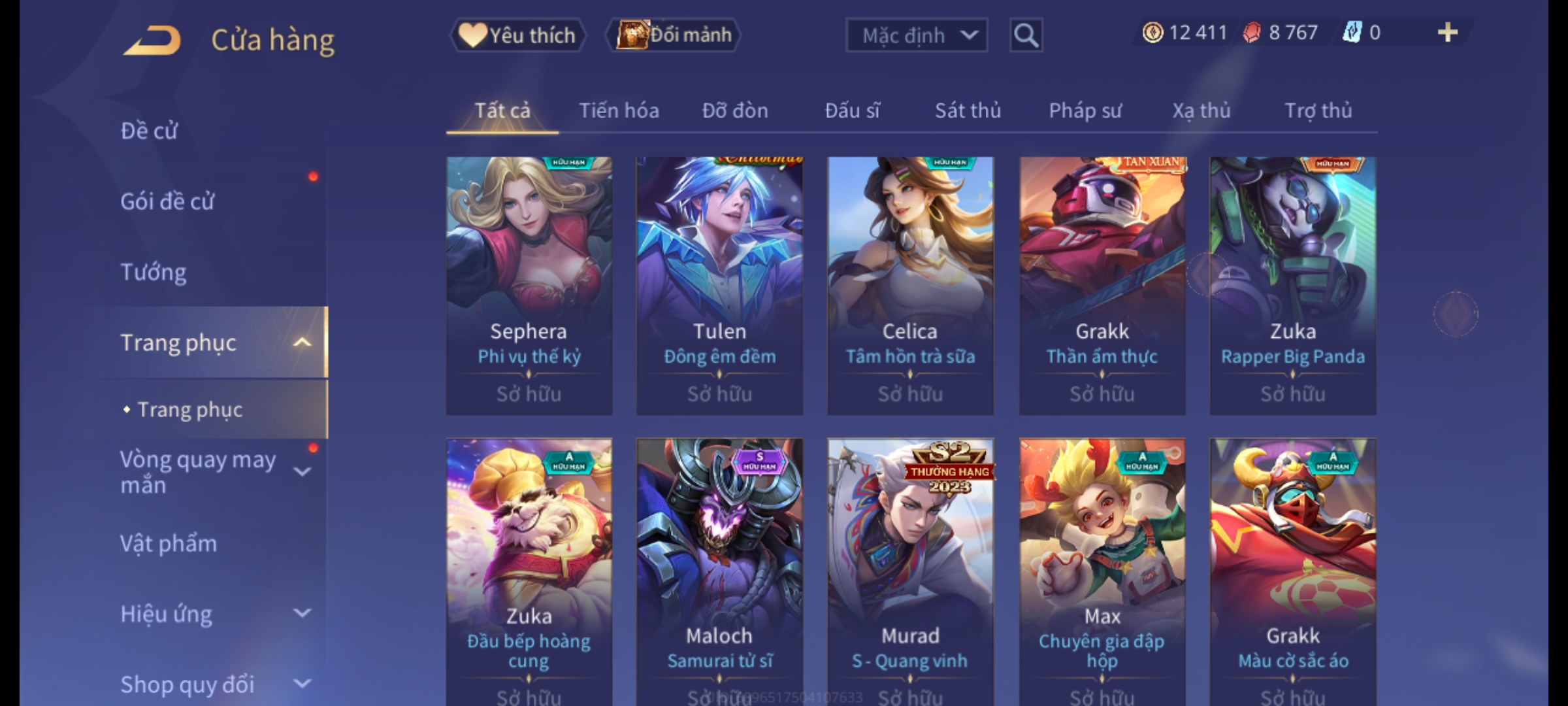Open Celica Tâm hồn trà sữa skin card
This screenshot has height=706, width=1568.
tap(910, 286)
